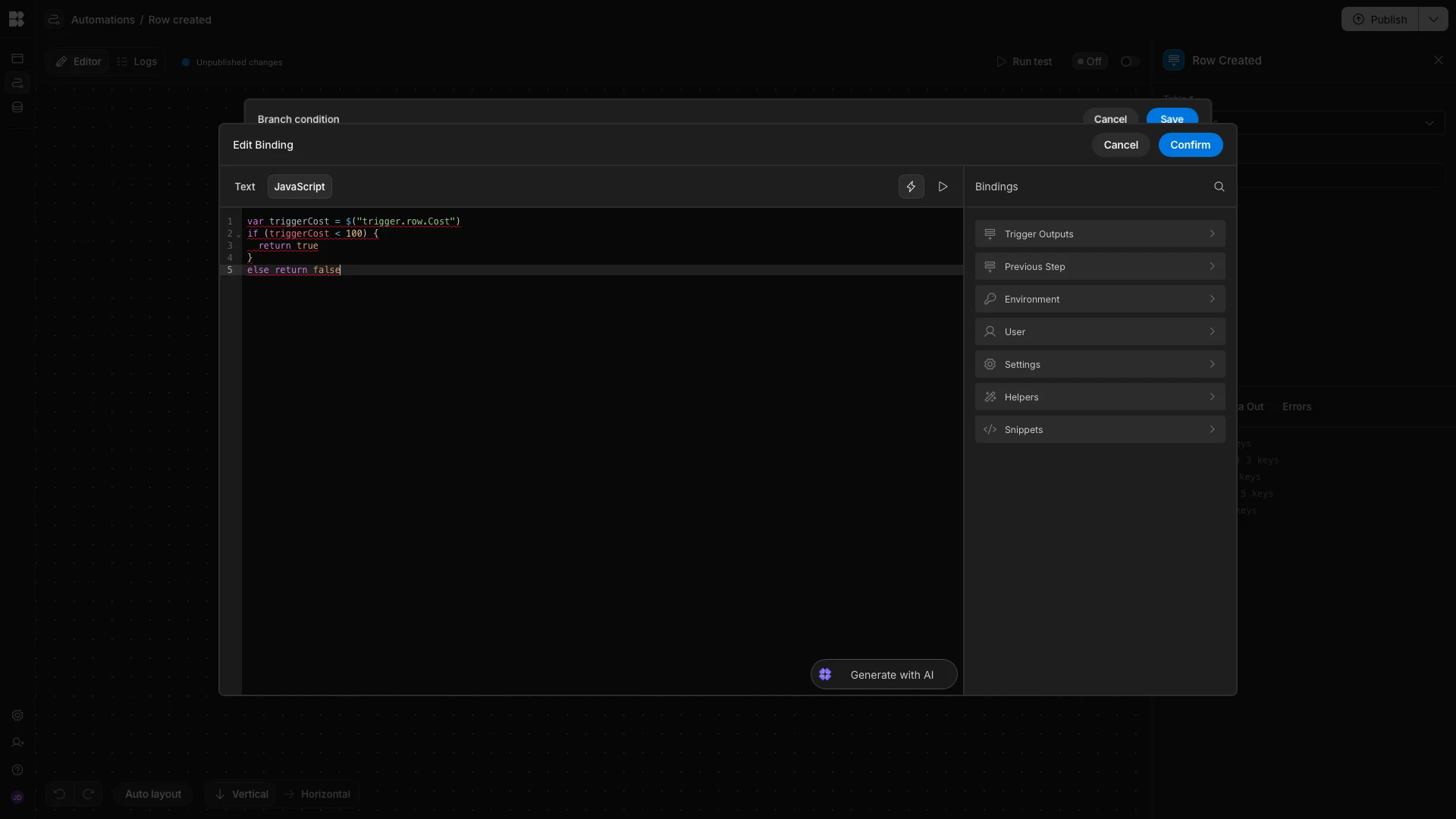Image resolution: width=1456 pixels, height=819 pixels.
Task: Select the JavaScript tab
Action: pyautogui.click(x=300, y=187)
